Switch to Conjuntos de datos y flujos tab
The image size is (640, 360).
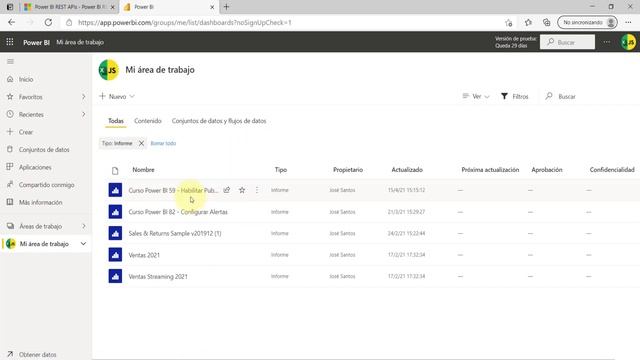[x=219, y=121]
